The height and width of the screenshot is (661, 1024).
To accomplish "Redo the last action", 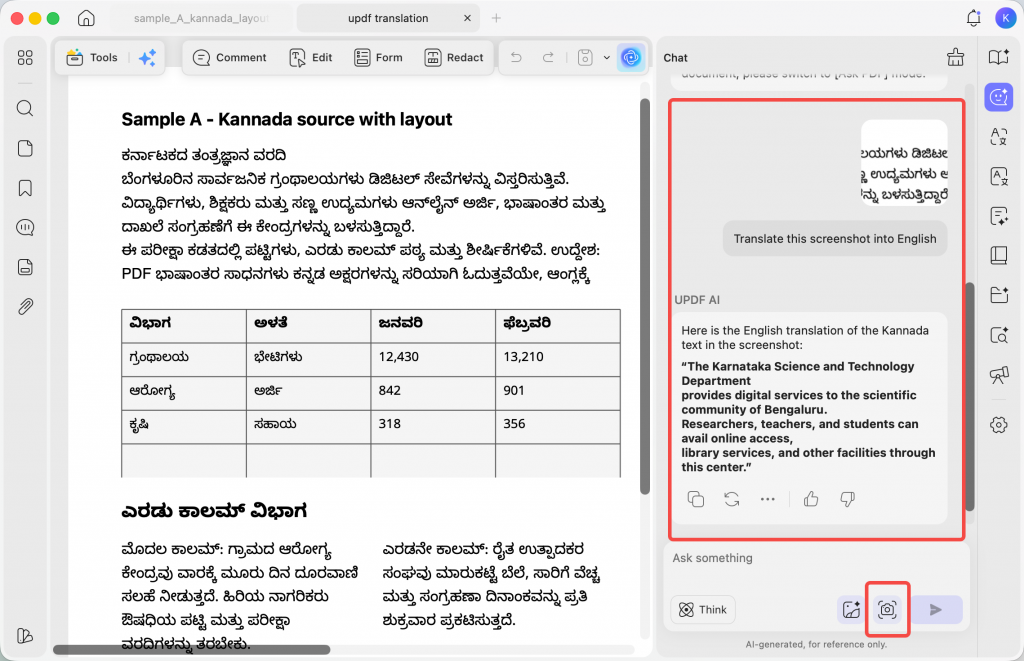I will click(x=549, y=57).
